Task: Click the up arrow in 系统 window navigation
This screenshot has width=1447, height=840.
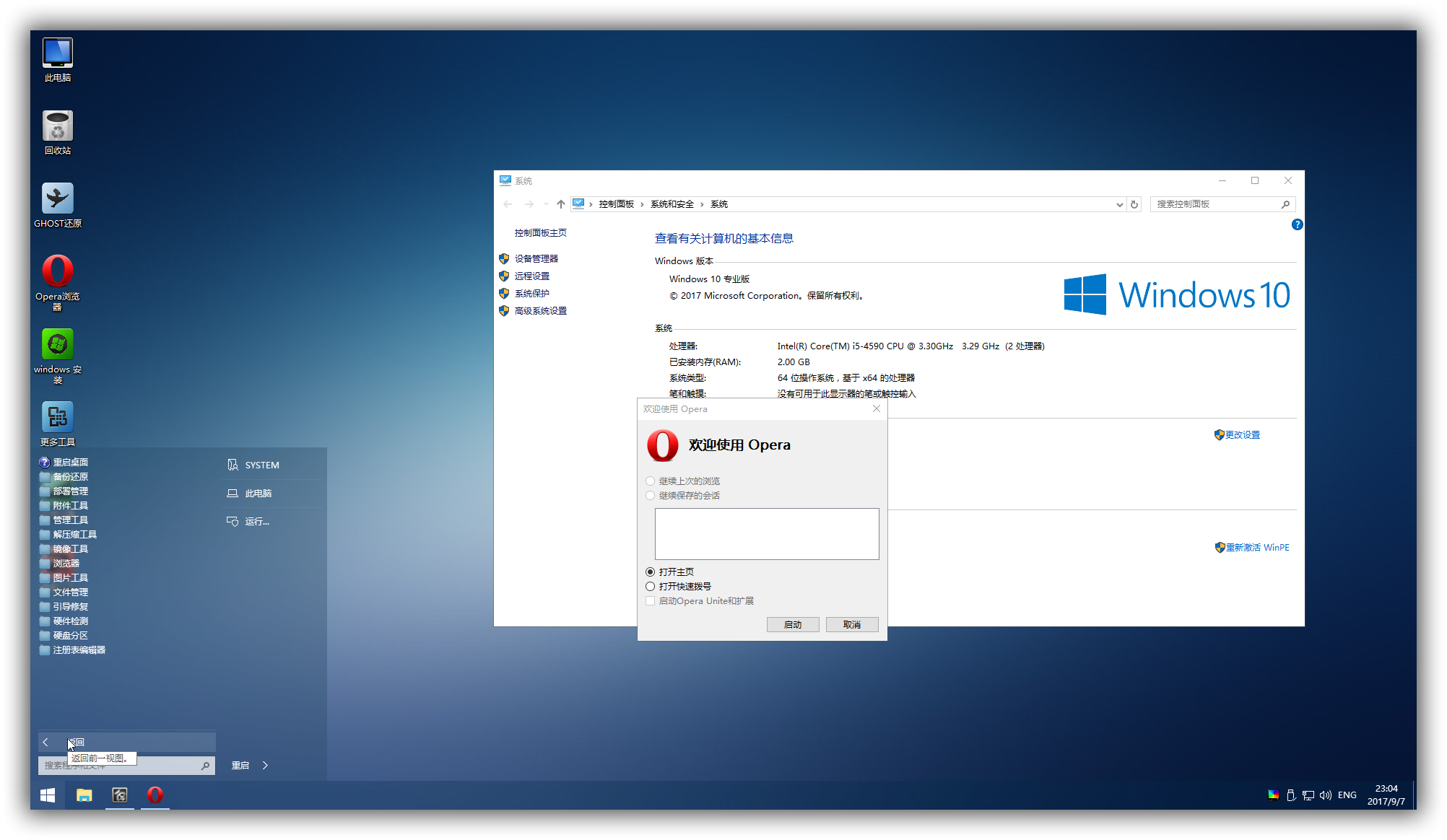Action: [561, 204]
